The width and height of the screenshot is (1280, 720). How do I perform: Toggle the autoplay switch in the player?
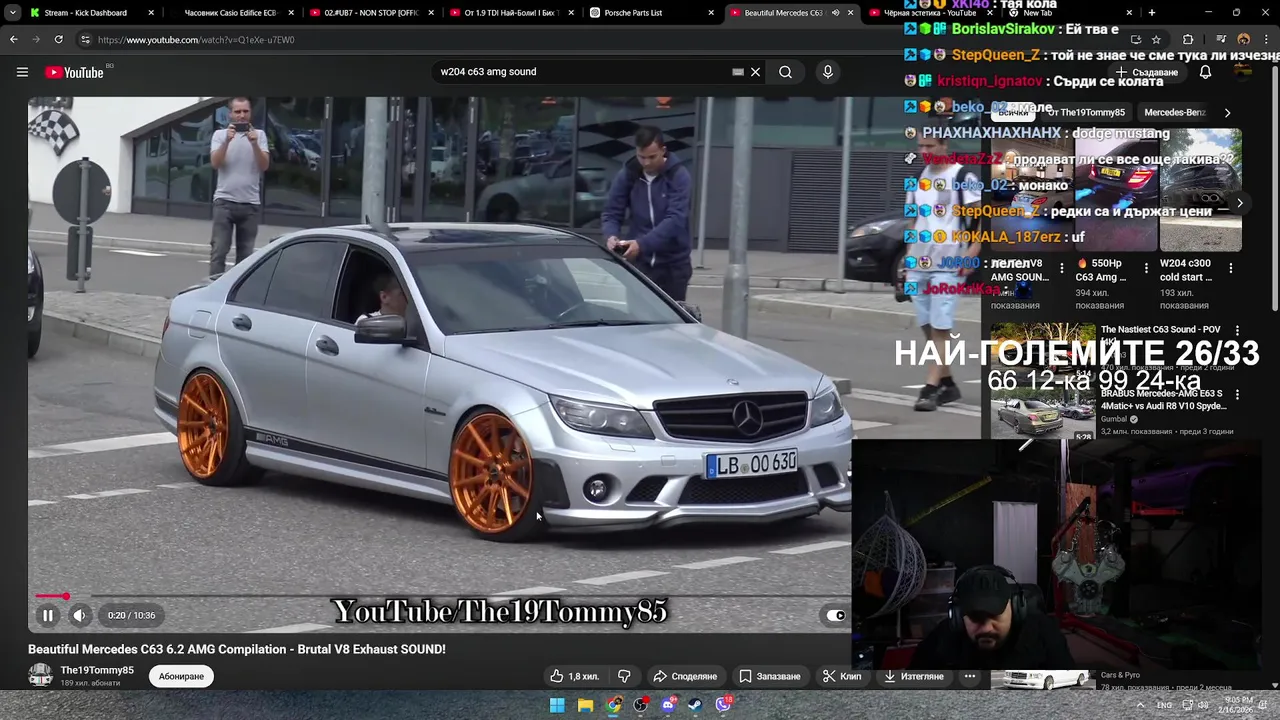[x=835, y=616]
